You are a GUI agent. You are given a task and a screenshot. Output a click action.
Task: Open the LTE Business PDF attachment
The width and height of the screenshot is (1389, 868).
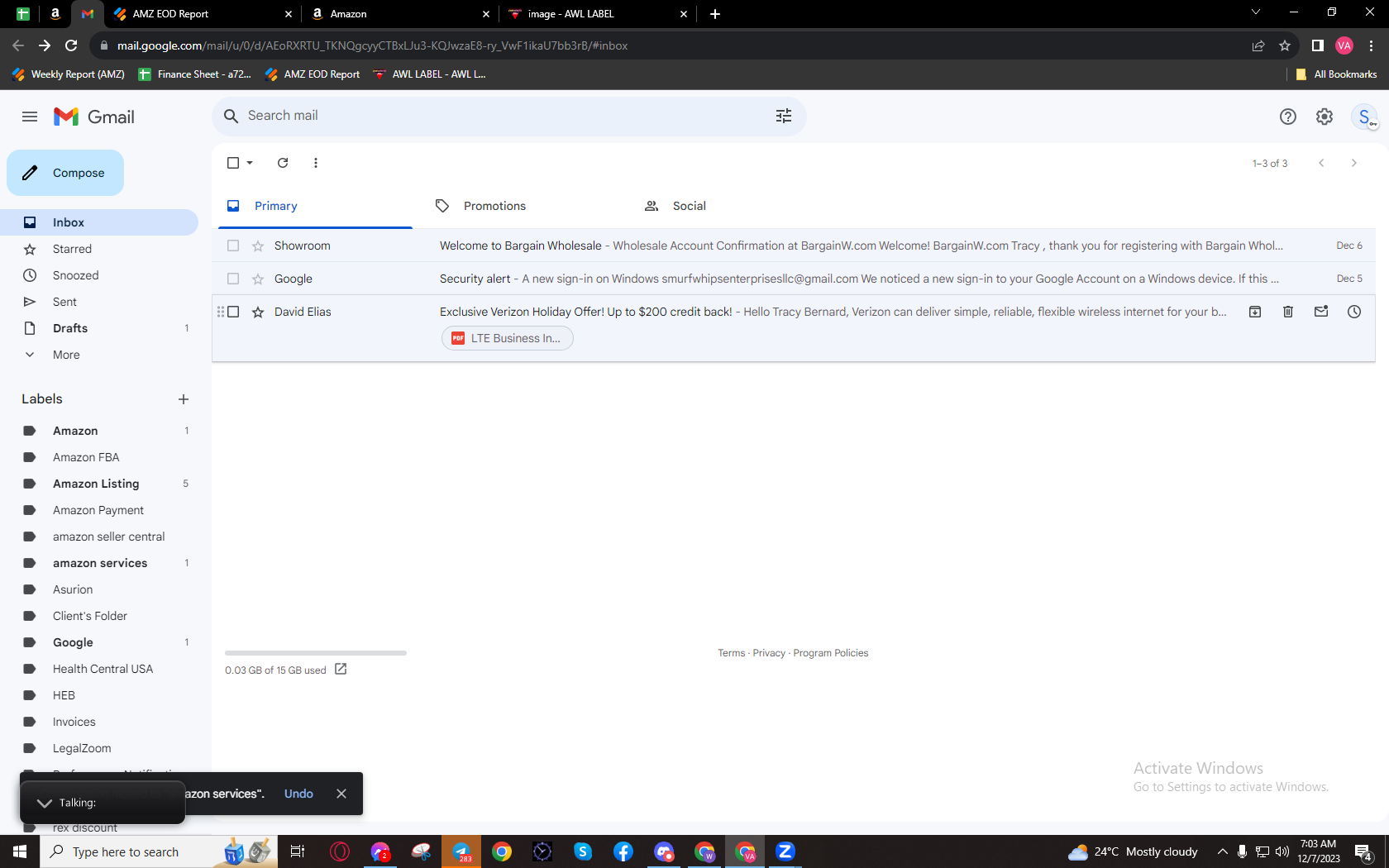pyautogui.click(x=508, y=338)
